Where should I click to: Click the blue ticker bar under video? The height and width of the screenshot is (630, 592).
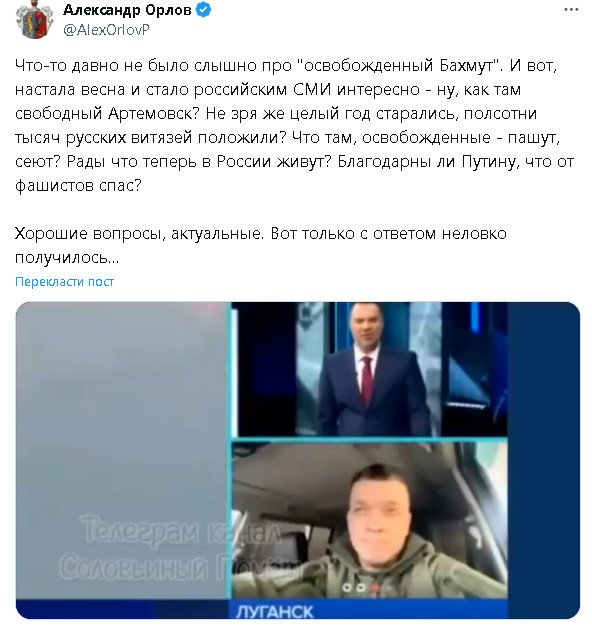[298, 609]
